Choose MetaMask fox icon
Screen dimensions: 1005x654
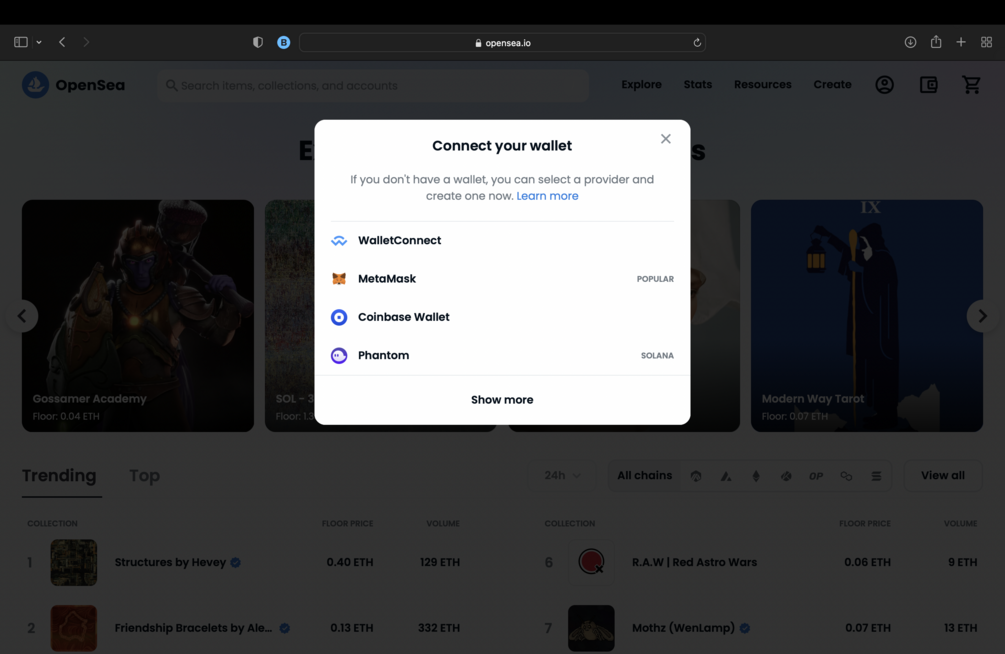coord(339,279)
